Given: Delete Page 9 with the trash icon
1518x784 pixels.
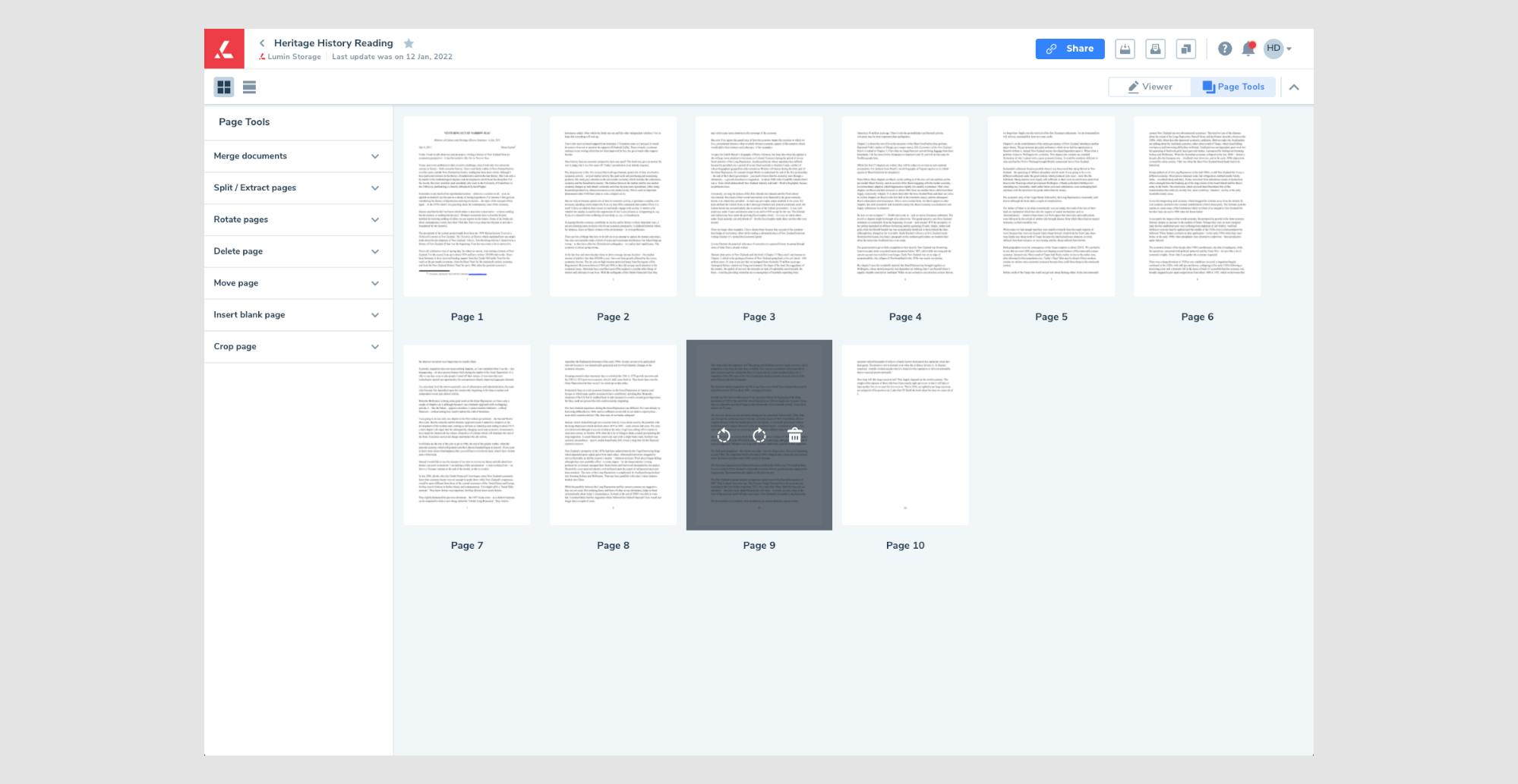Looking at the screenshot, I should tap(794, 435).
